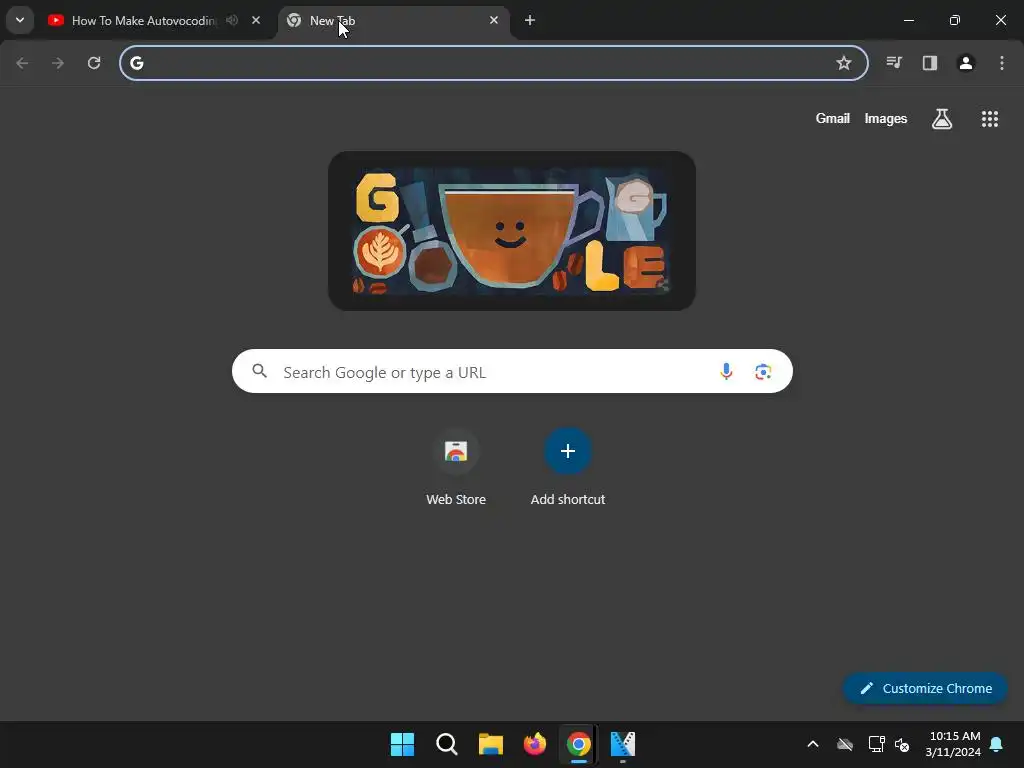Focus the Chrome address bar
1024x768 pixels.
[x=494, y=63]
